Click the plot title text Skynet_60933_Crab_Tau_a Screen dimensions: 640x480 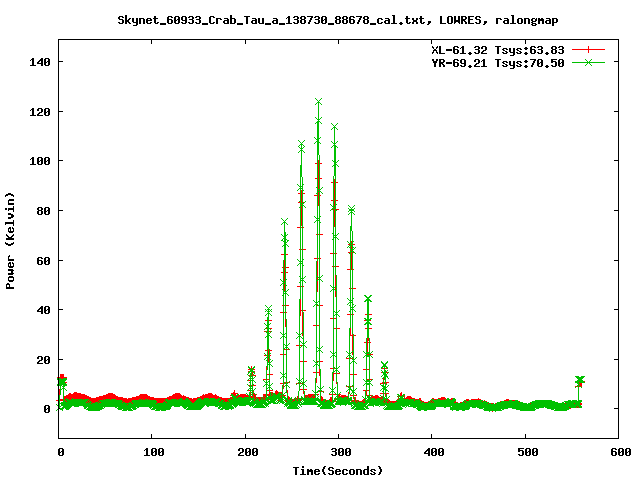pos(198,20)
